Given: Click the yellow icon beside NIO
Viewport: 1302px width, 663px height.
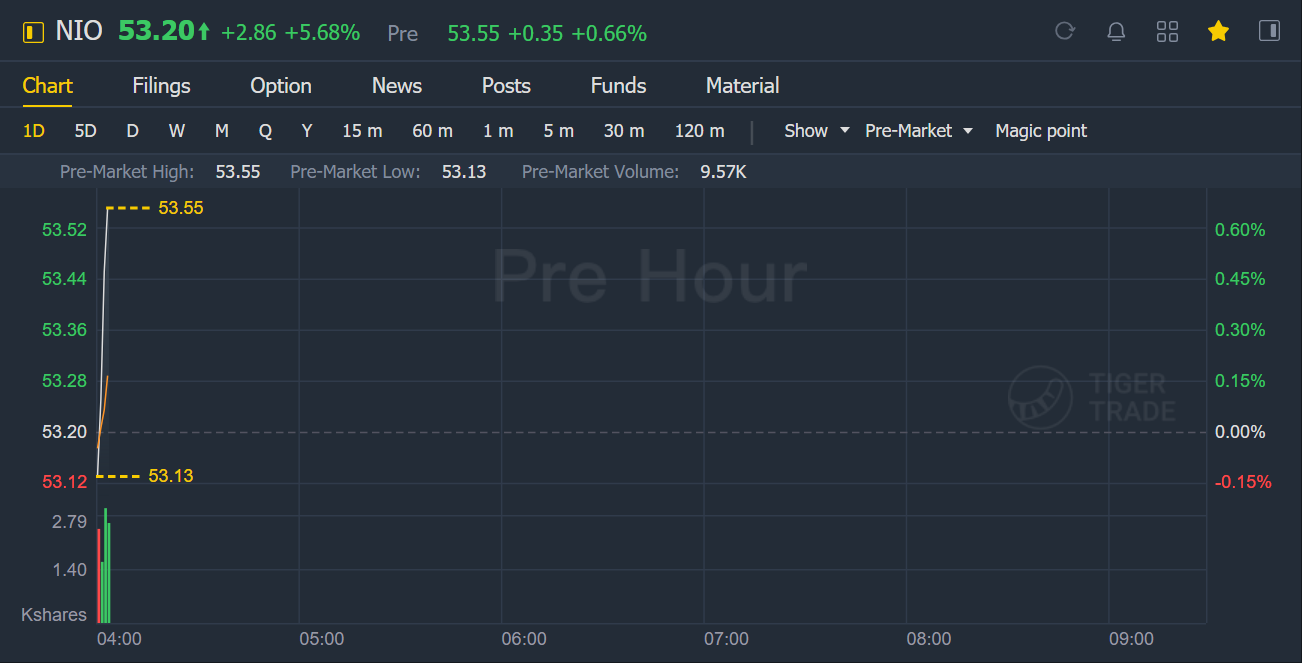Looking at the screenshot, I should click(x=34, y=32).
